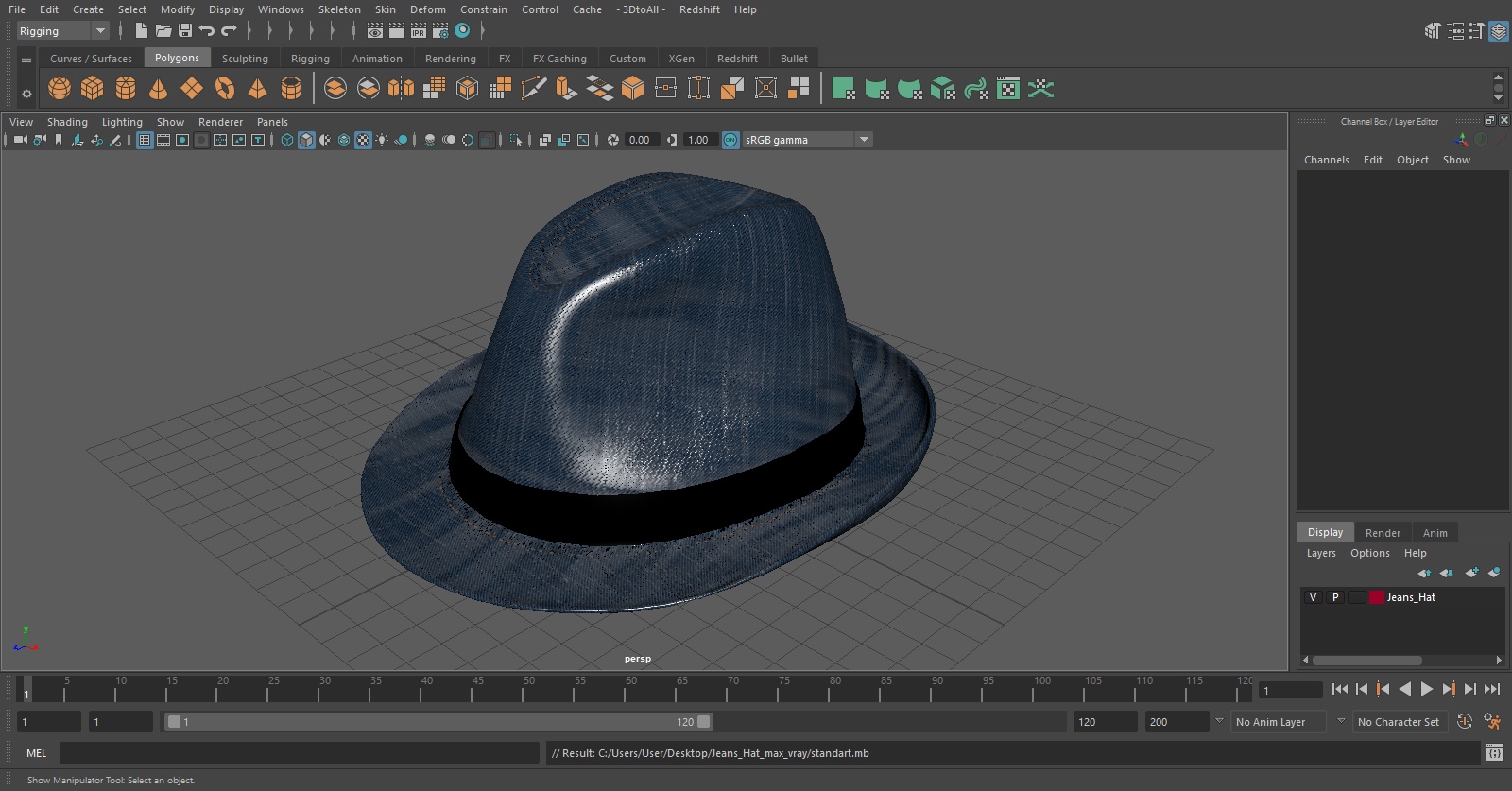Switch to the Render layer tab
The width and height of the screenshot is (1512, 791).
[1383, 533]
